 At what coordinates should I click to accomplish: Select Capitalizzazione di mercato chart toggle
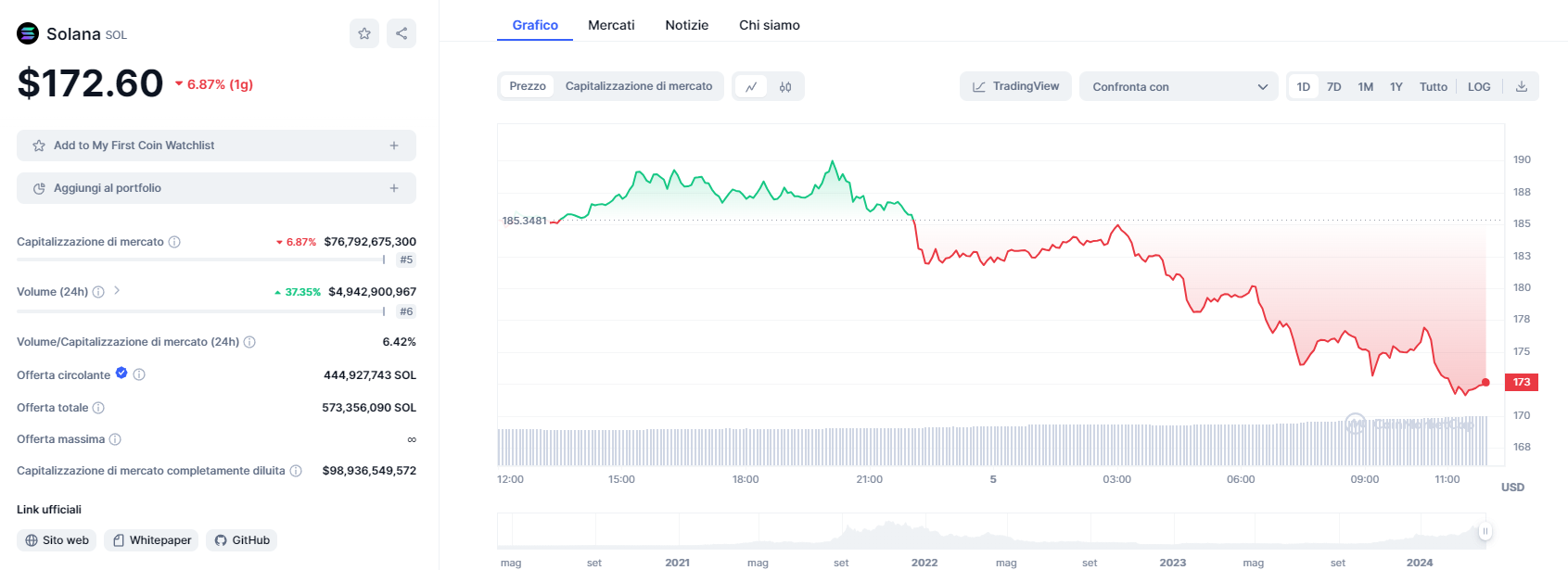coord(639,86)
